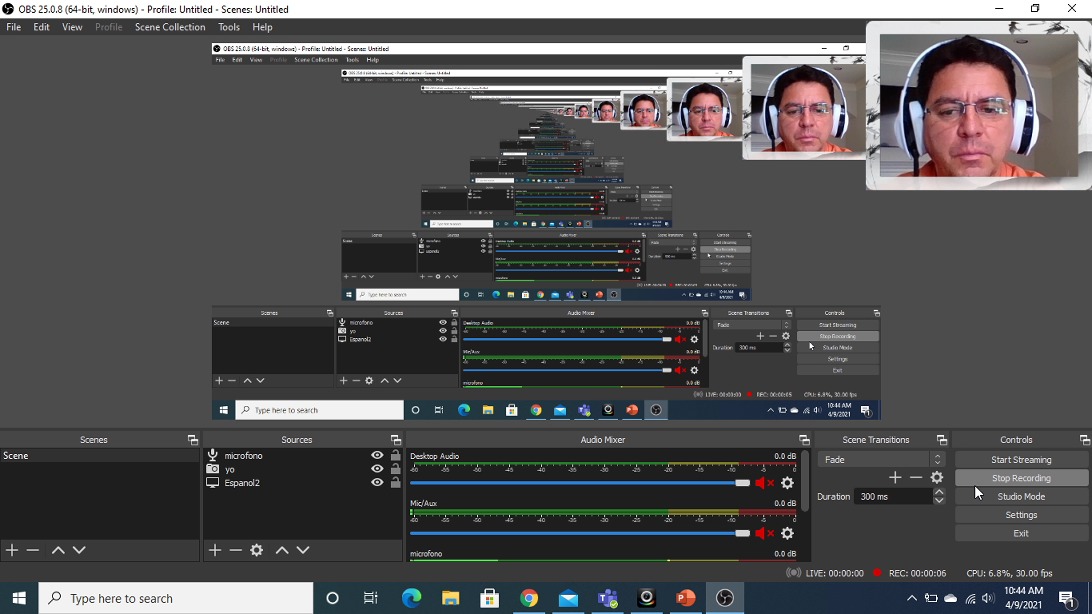Open the File menu

(13, 27)
